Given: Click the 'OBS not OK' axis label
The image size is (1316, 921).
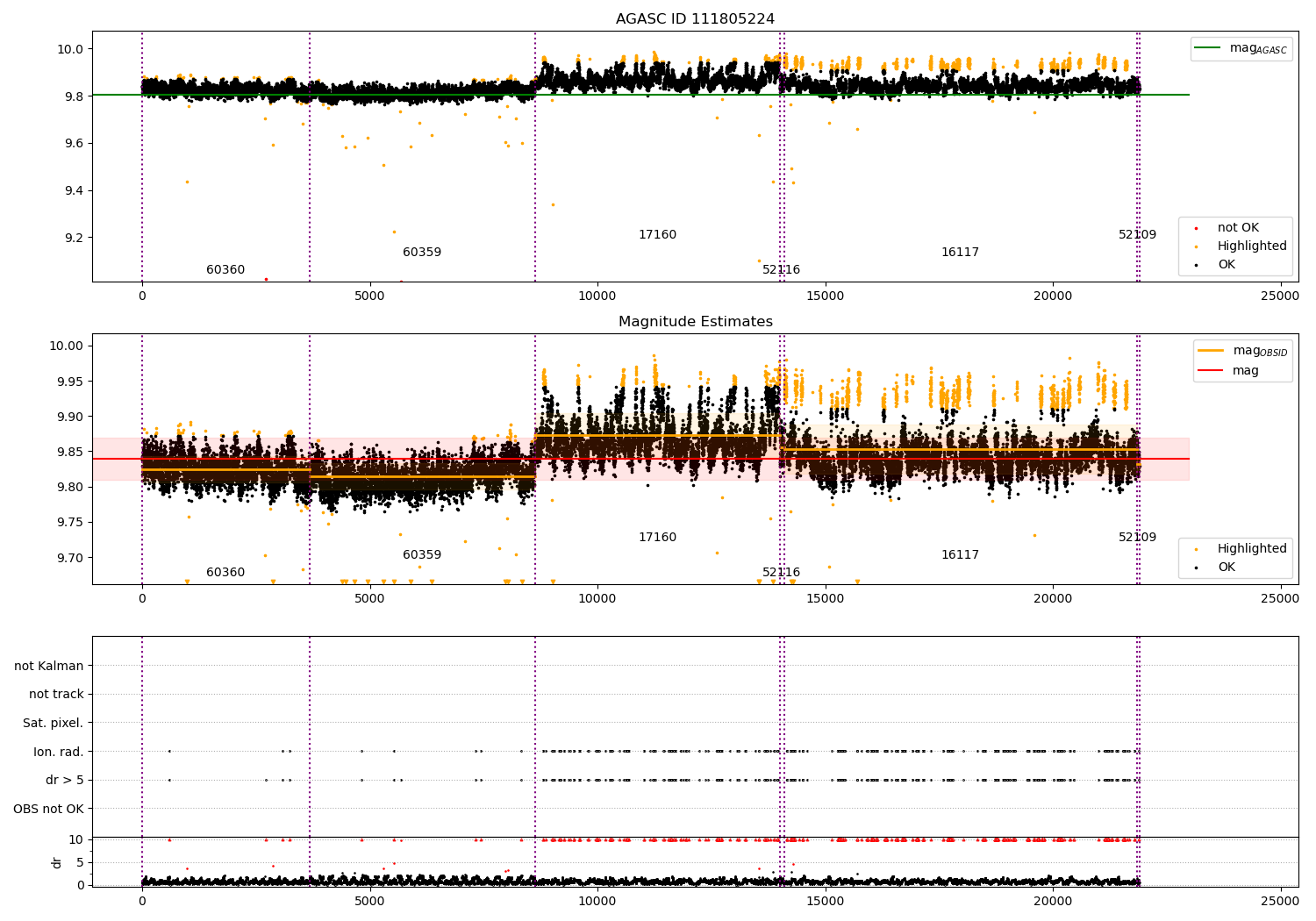Looking at the screenshot, I should pos(48,809).
